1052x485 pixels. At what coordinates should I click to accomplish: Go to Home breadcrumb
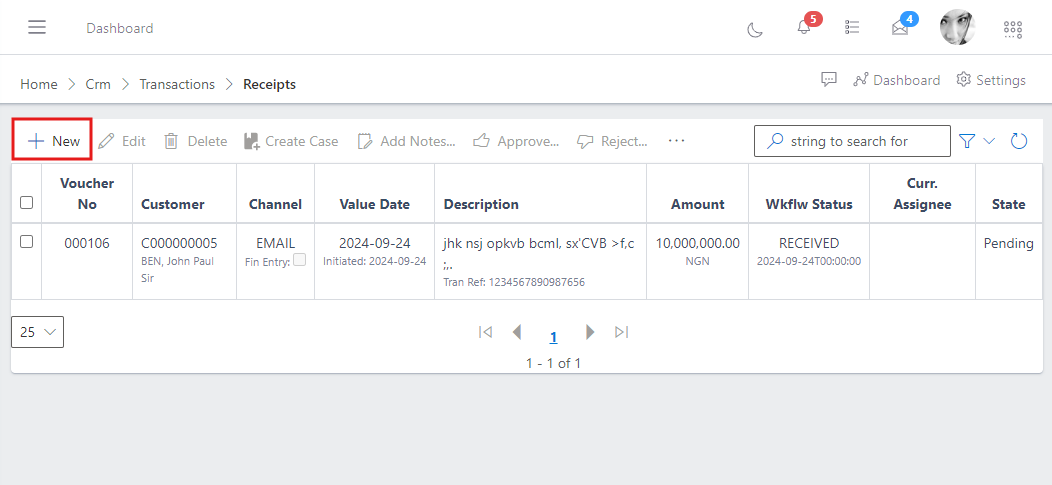(x=38, y=84)
